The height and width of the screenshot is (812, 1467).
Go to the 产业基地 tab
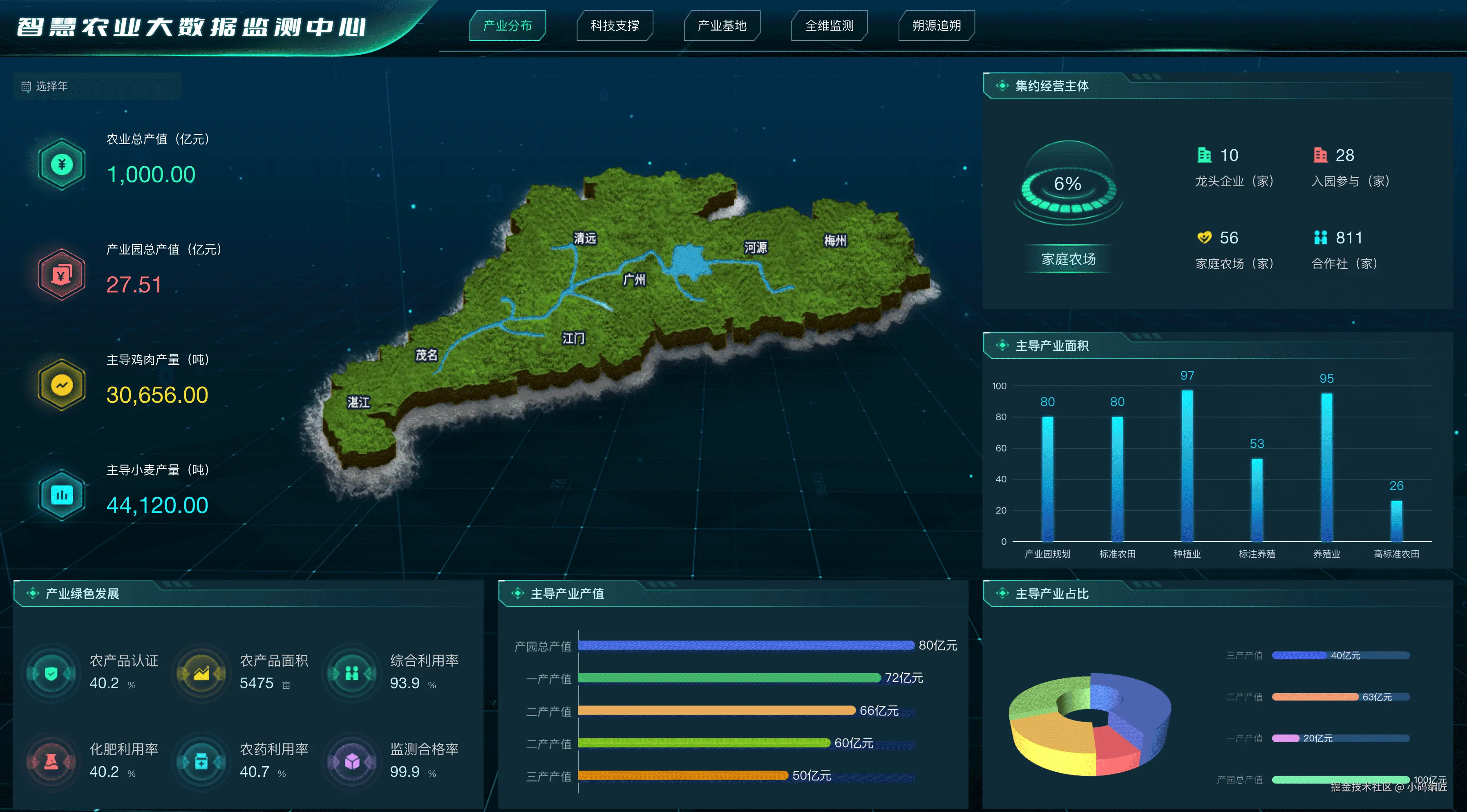[722, 26]
